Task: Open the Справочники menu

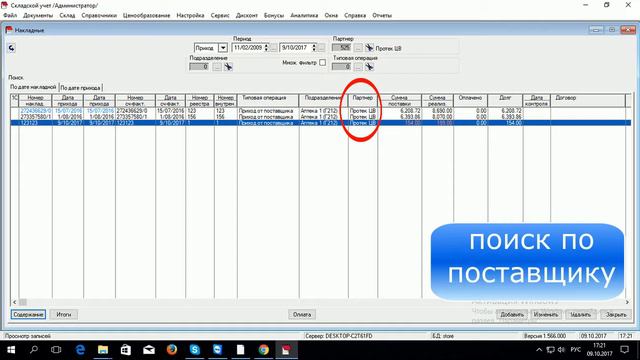Action: coord(99,15)
